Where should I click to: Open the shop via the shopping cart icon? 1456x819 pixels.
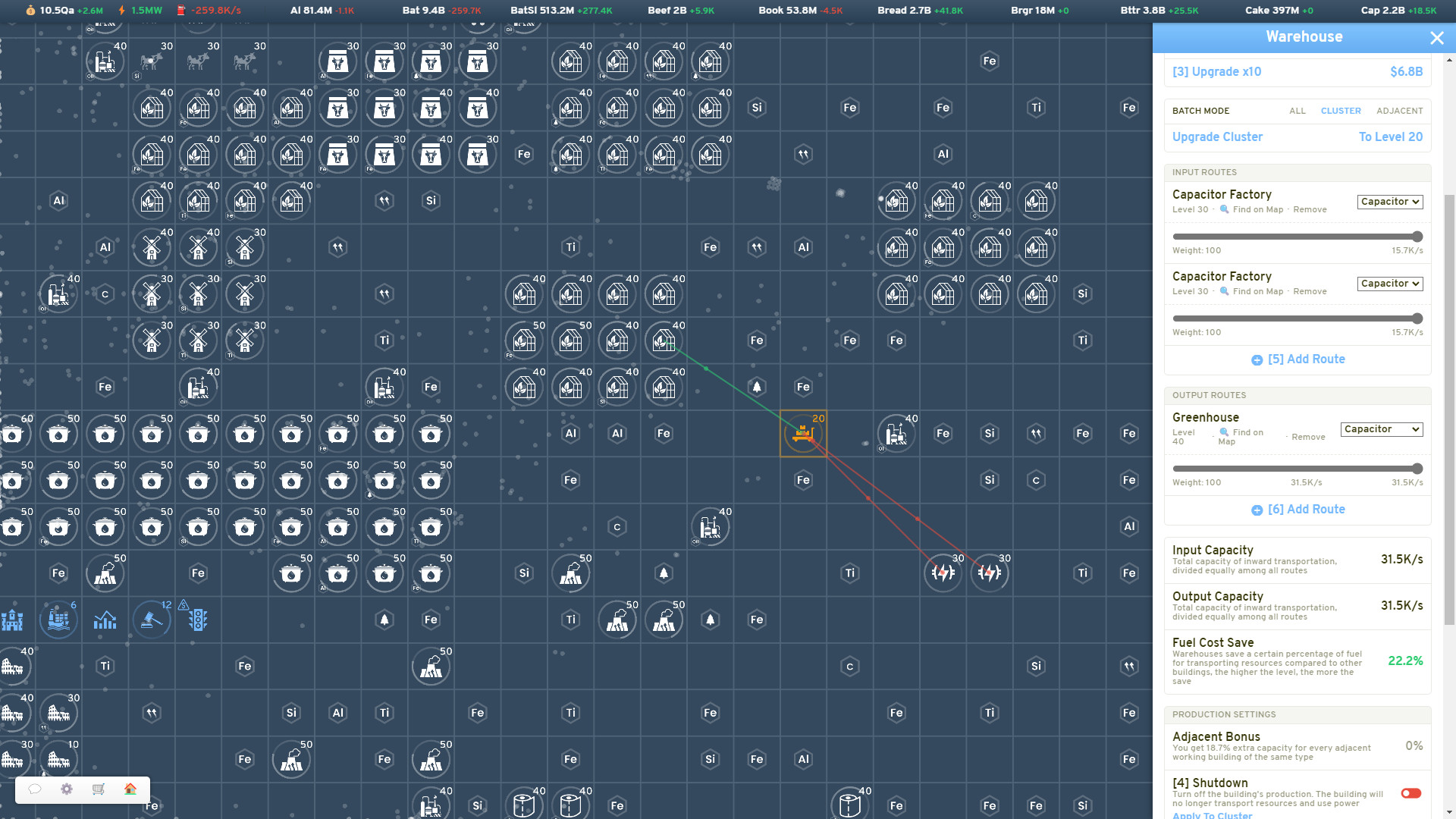(98, 789)
